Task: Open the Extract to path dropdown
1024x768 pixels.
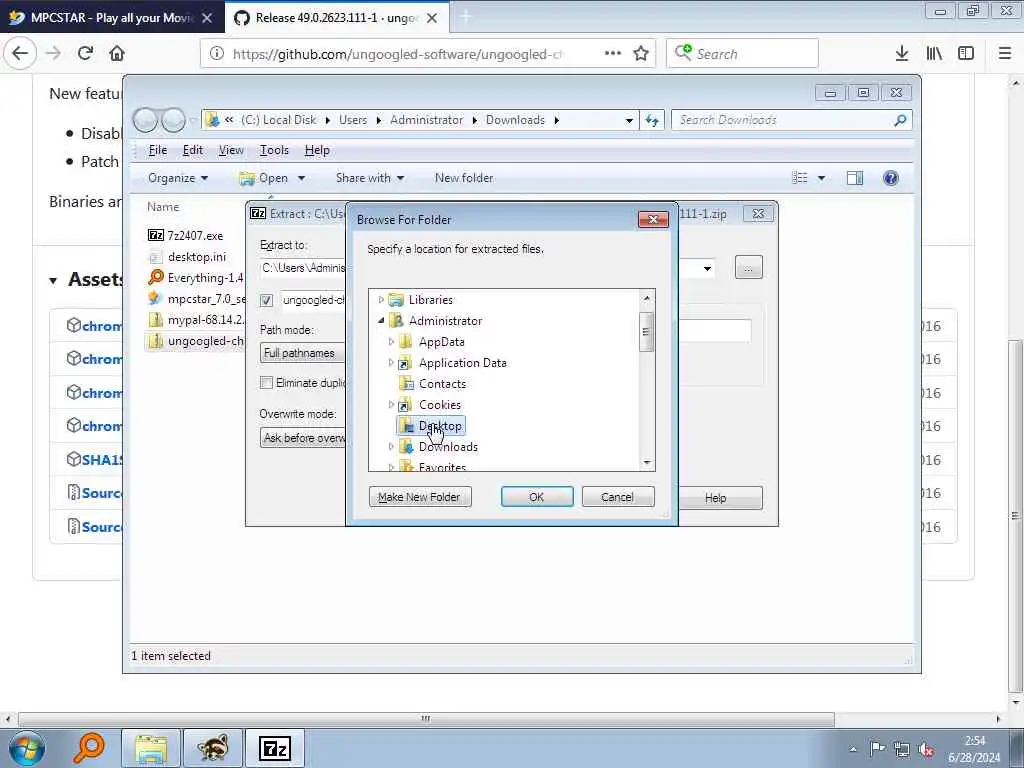Action: coord(707,268)
